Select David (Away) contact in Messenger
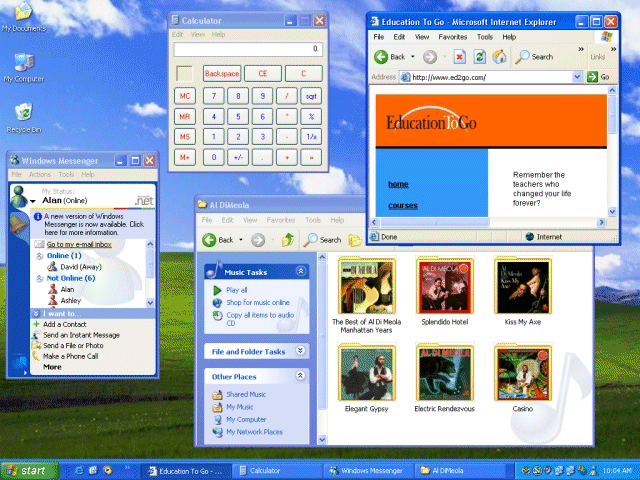This screenshot has height=480, width=640. (81, 267)
